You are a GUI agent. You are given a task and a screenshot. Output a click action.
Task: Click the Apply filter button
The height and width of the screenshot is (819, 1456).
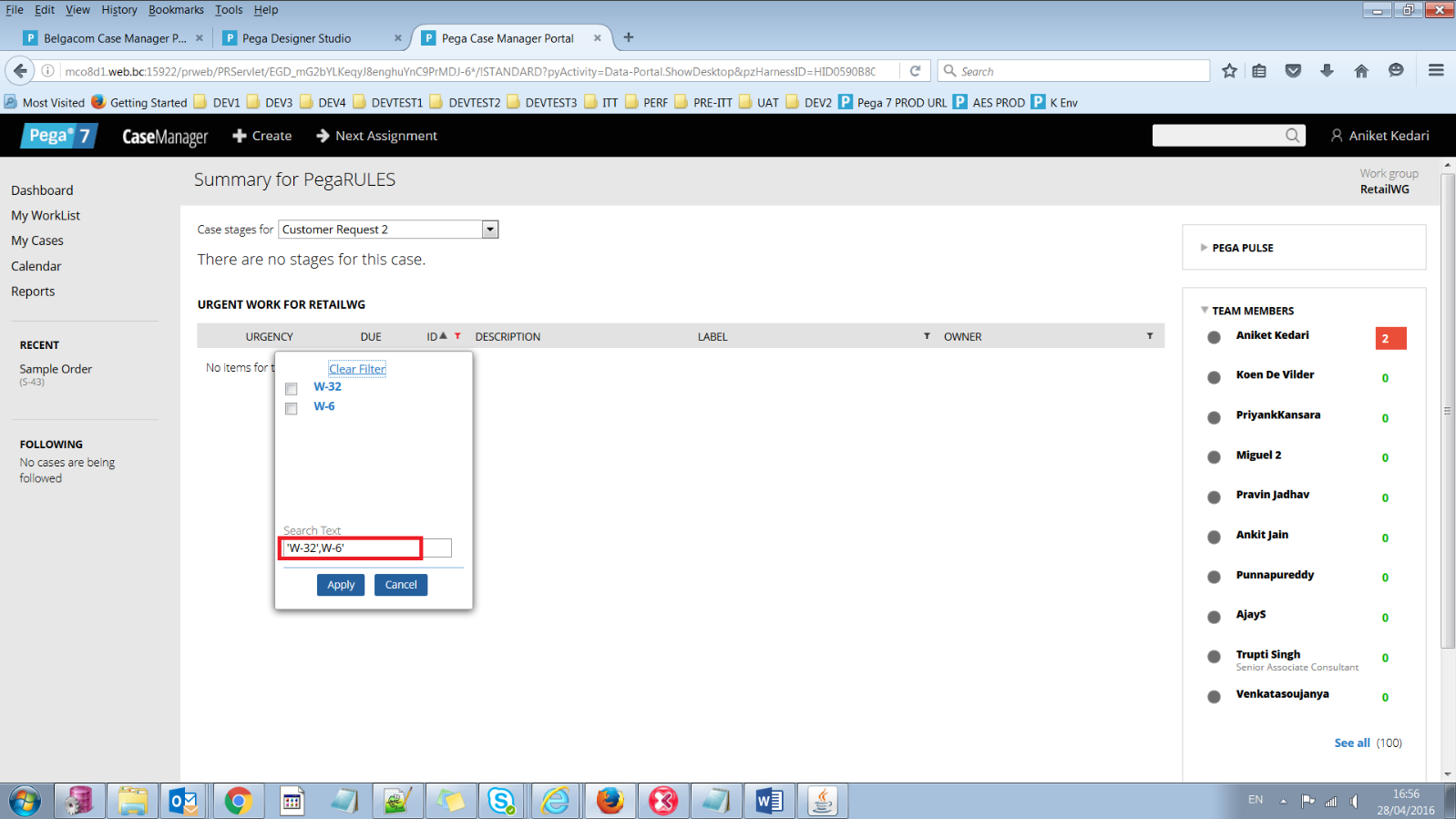(x=341, y=585)
